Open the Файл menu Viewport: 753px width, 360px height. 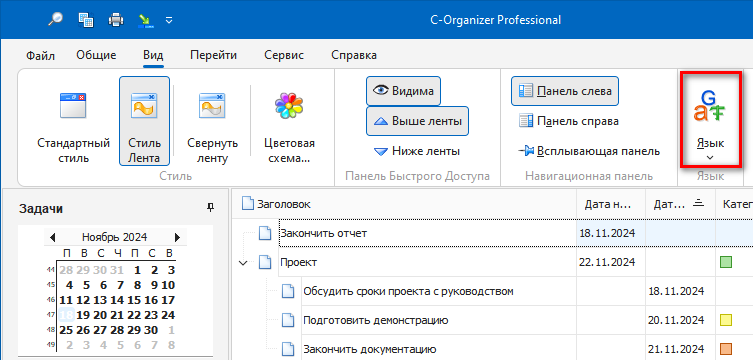click(40, 55)
